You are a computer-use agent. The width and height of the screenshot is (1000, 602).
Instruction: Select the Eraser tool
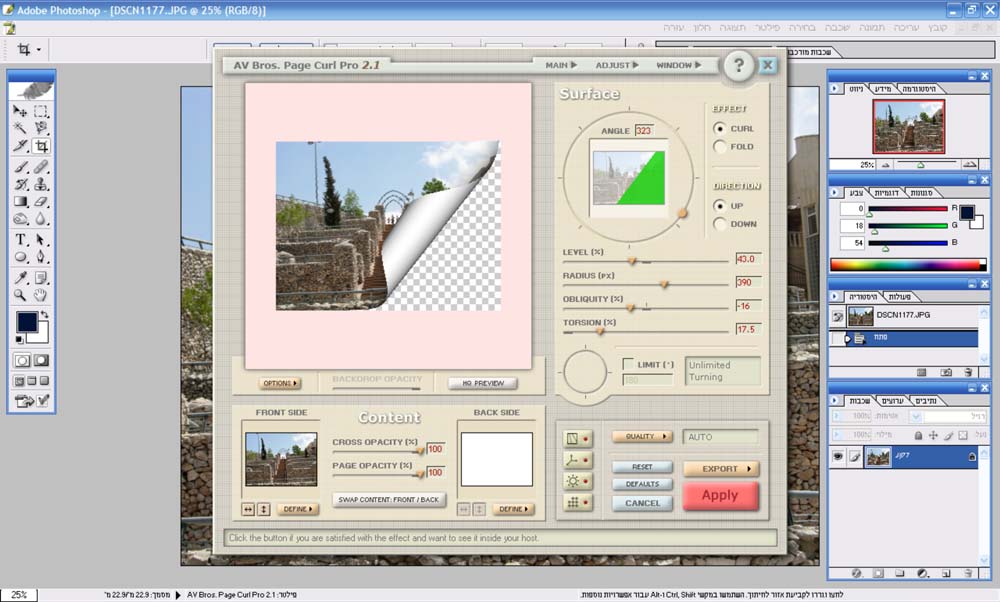41,202
